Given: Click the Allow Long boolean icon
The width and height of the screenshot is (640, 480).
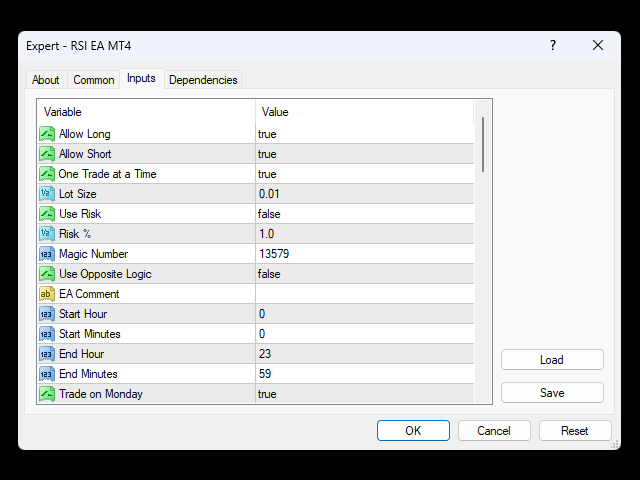Looking at the screenshot, I should [47, 134].
